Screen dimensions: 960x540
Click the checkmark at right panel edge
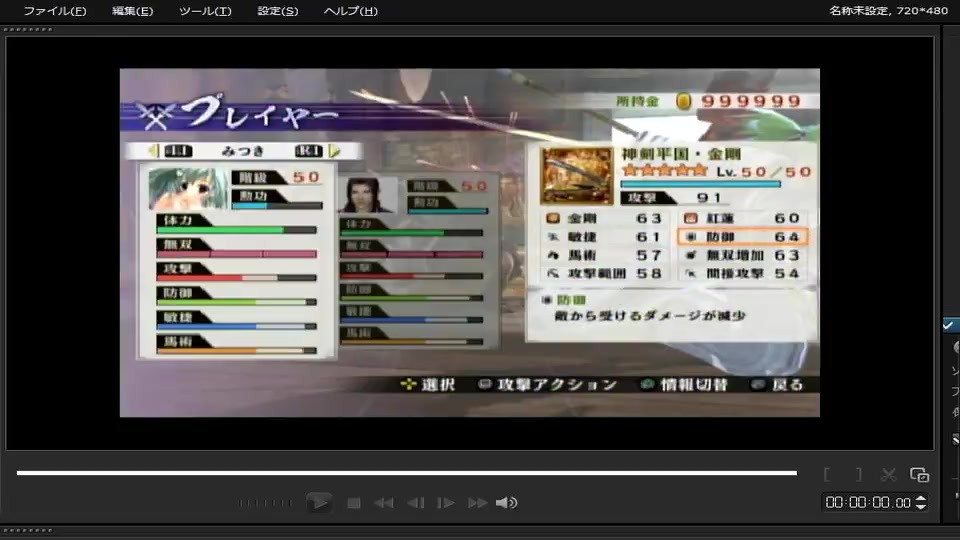(x=948, y=325)
